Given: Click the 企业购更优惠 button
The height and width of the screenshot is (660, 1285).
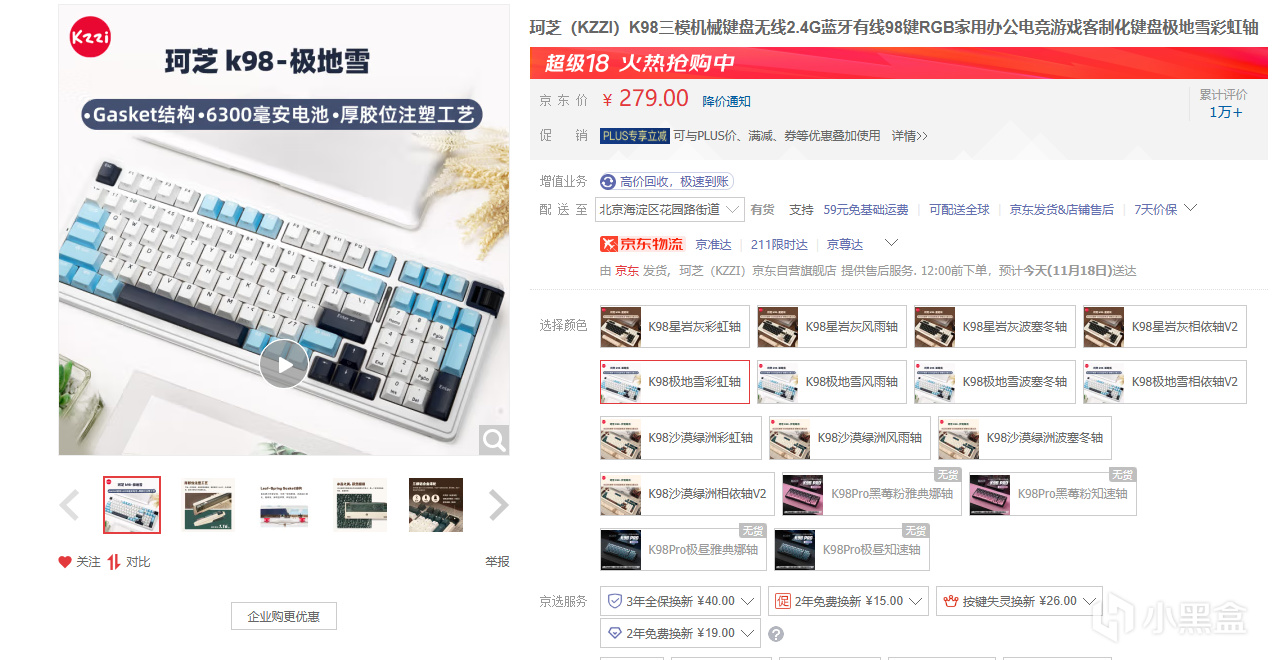Looking at the screenshot, I should 284,616.
